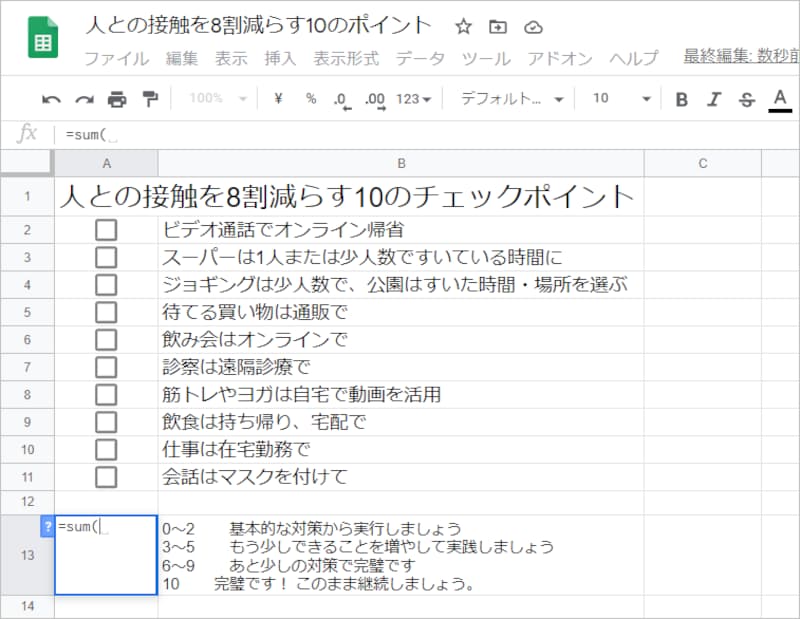Check the box beside 飲み会はオンラインで

(x=108, y=340)
